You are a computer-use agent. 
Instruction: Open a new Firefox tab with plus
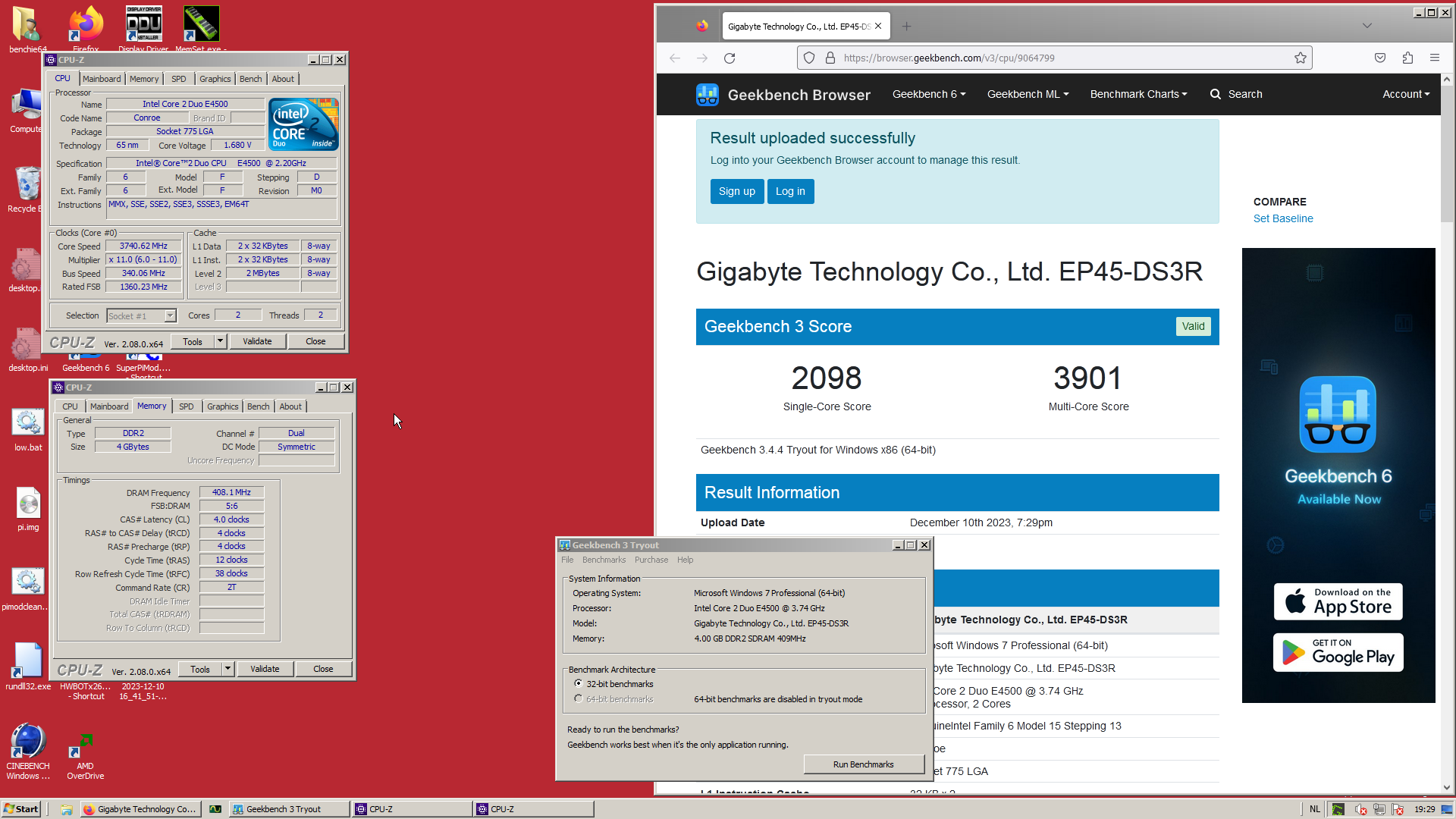906,26
